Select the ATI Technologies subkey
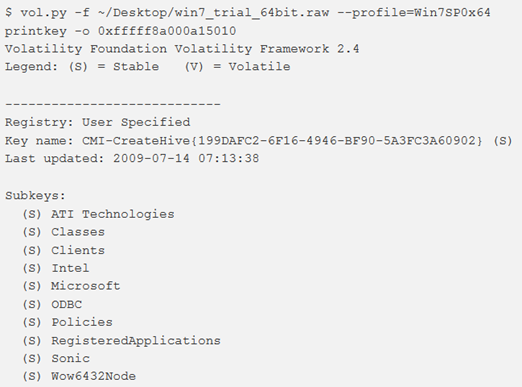522x387 pixels. pos(113,214)
